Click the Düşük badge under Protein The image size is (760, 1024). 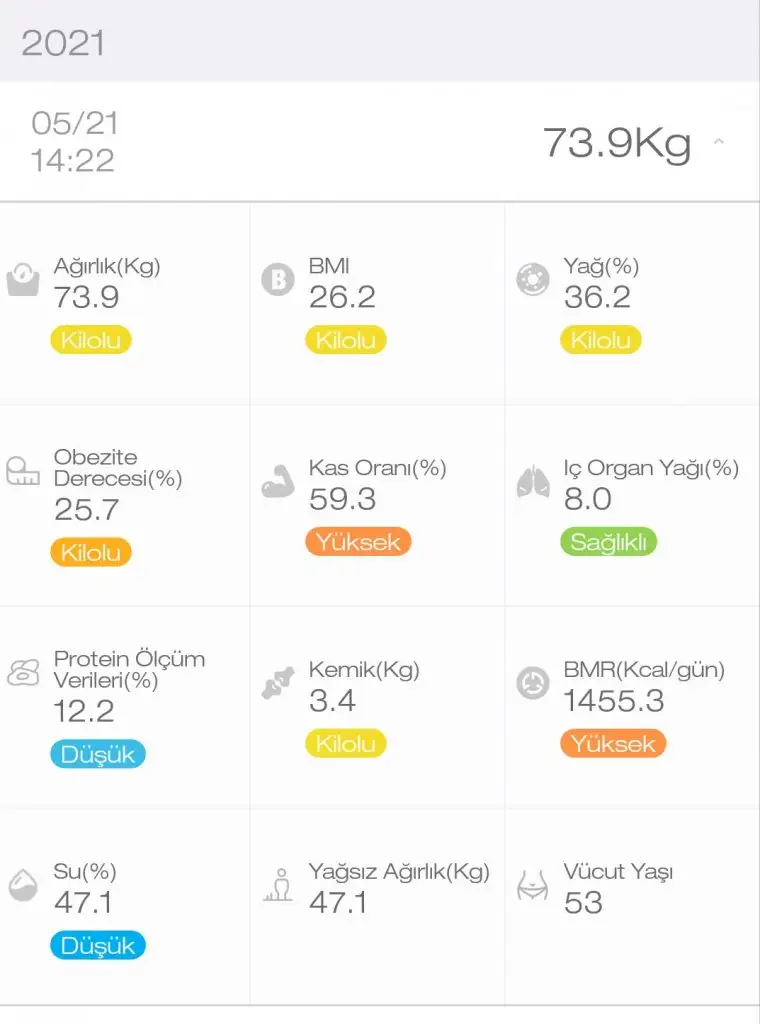point(97,754)
